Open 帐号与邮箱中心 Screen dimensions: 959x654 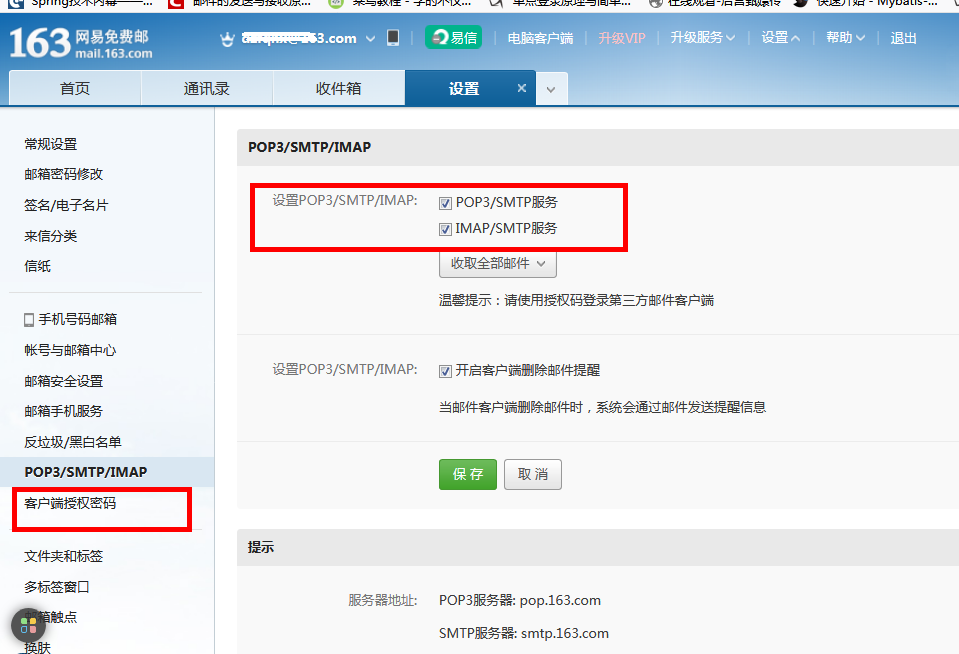click(x=70, y=350)
